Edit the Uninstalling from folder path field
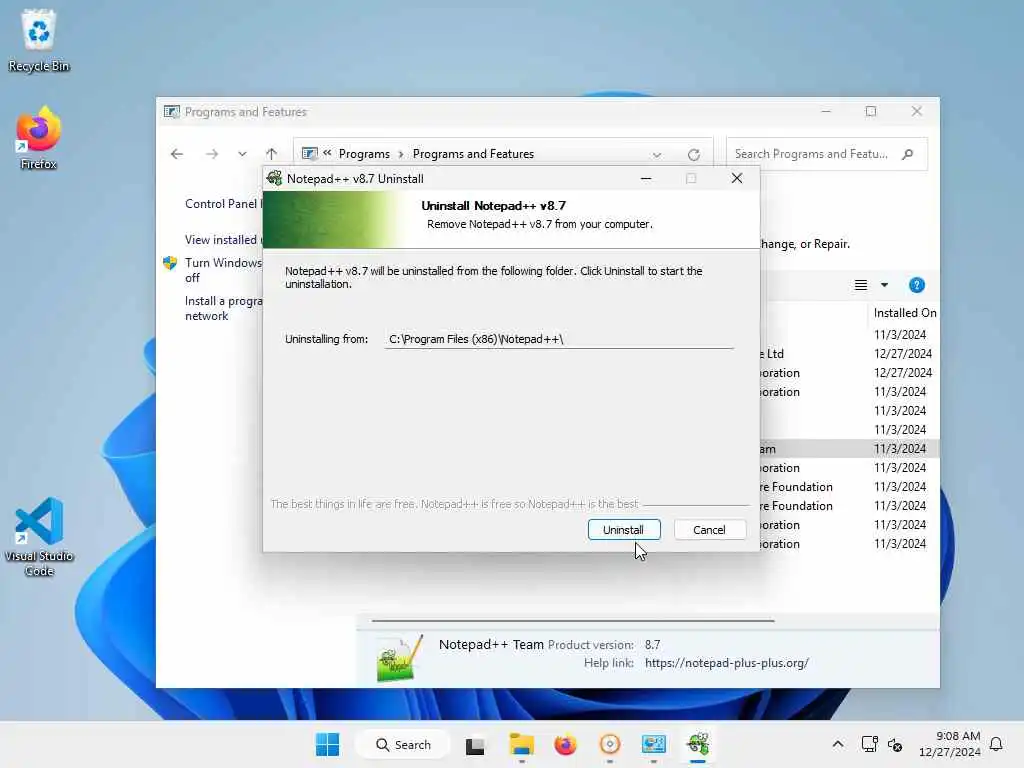This screenshot has width=1024, height=768. pyautogui.click(x=558, y=339)
